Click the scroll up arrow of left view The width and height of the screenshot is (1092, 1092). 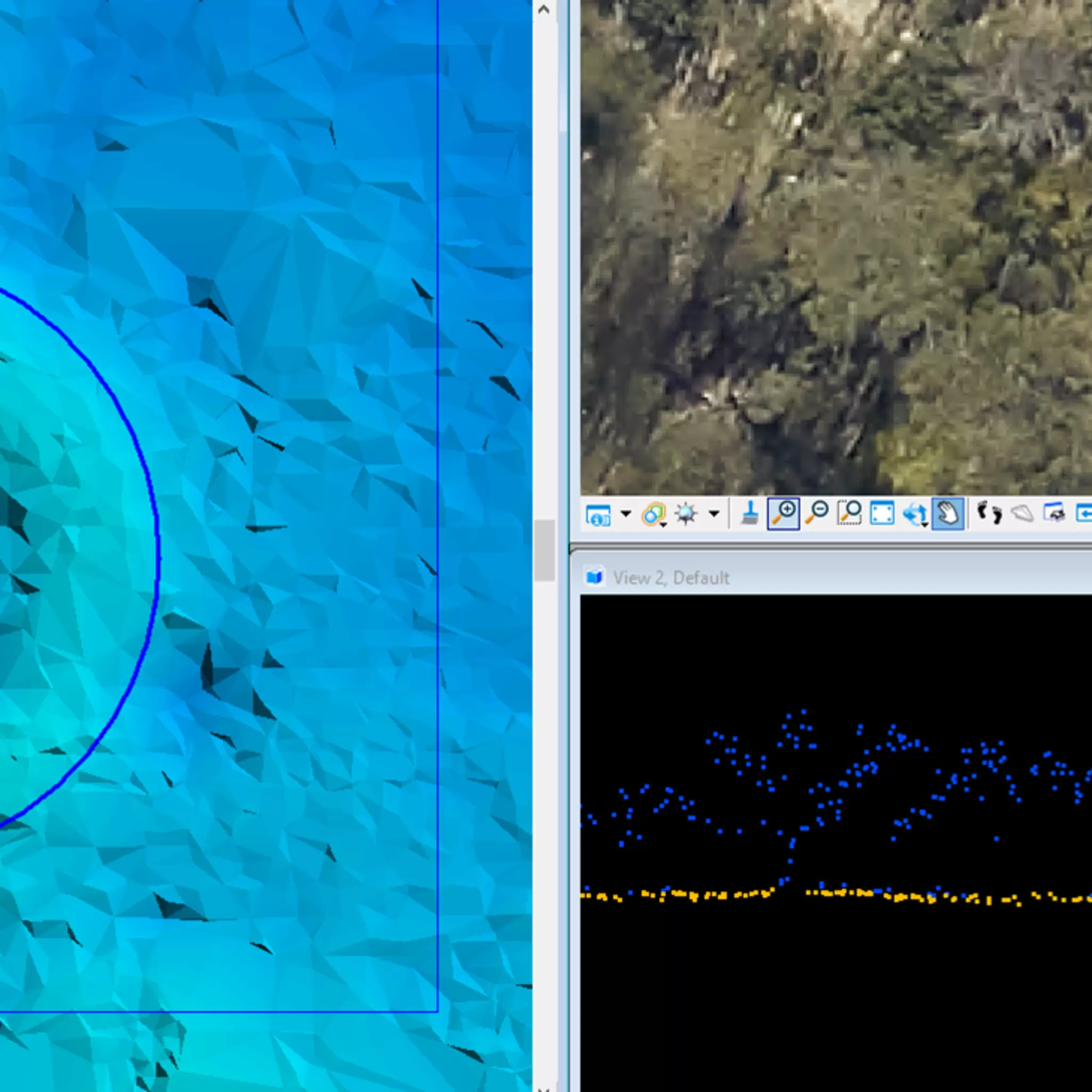click(x=544, y=10)
